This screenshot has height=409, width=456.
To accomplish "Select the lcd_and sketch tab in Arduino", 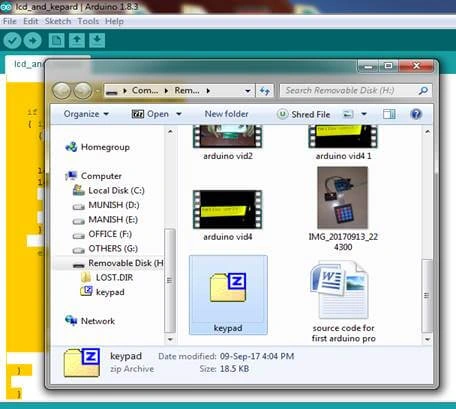I will tap(26, 64).
